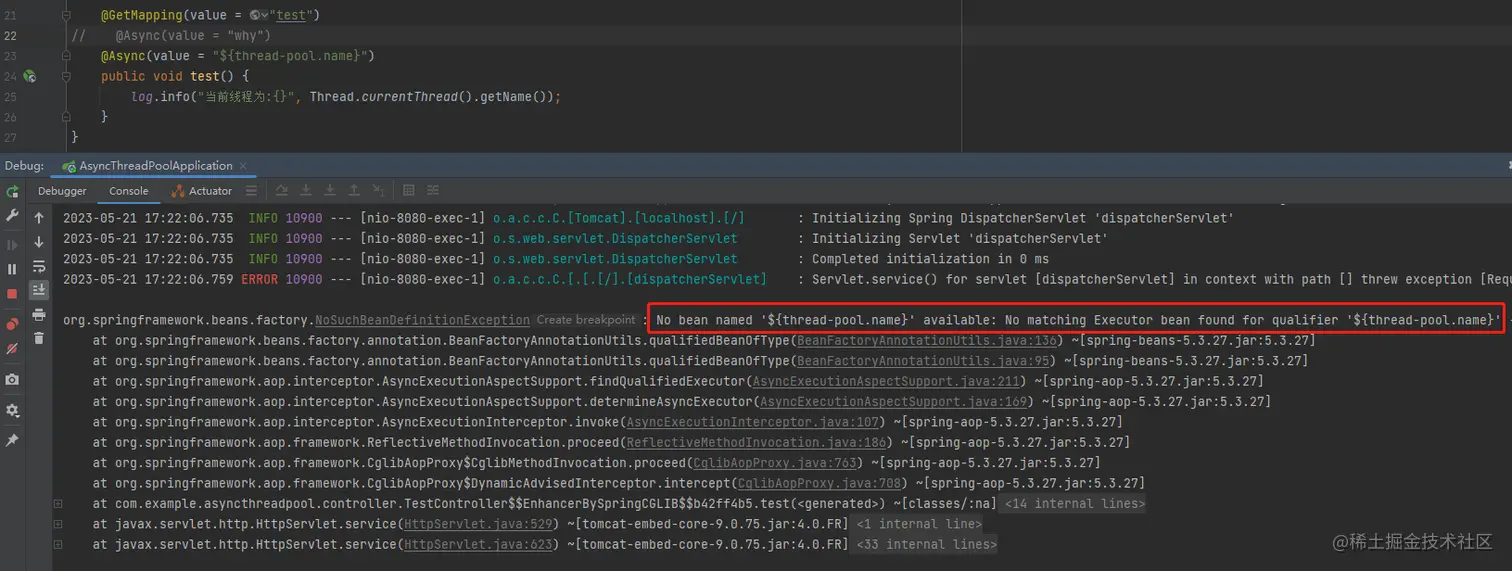Click the Step Into icon
The image size is (1512, 571).
(x=330, y=191)
